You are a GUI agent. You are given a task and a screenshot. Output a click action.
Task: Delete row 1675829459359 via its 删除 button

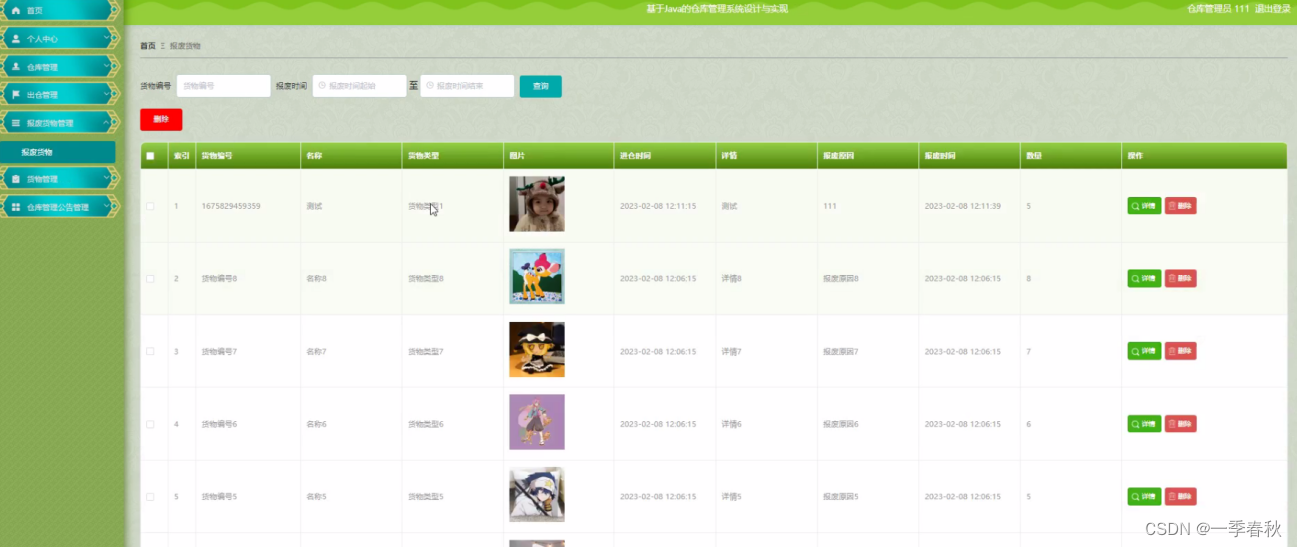[1180, 206]
